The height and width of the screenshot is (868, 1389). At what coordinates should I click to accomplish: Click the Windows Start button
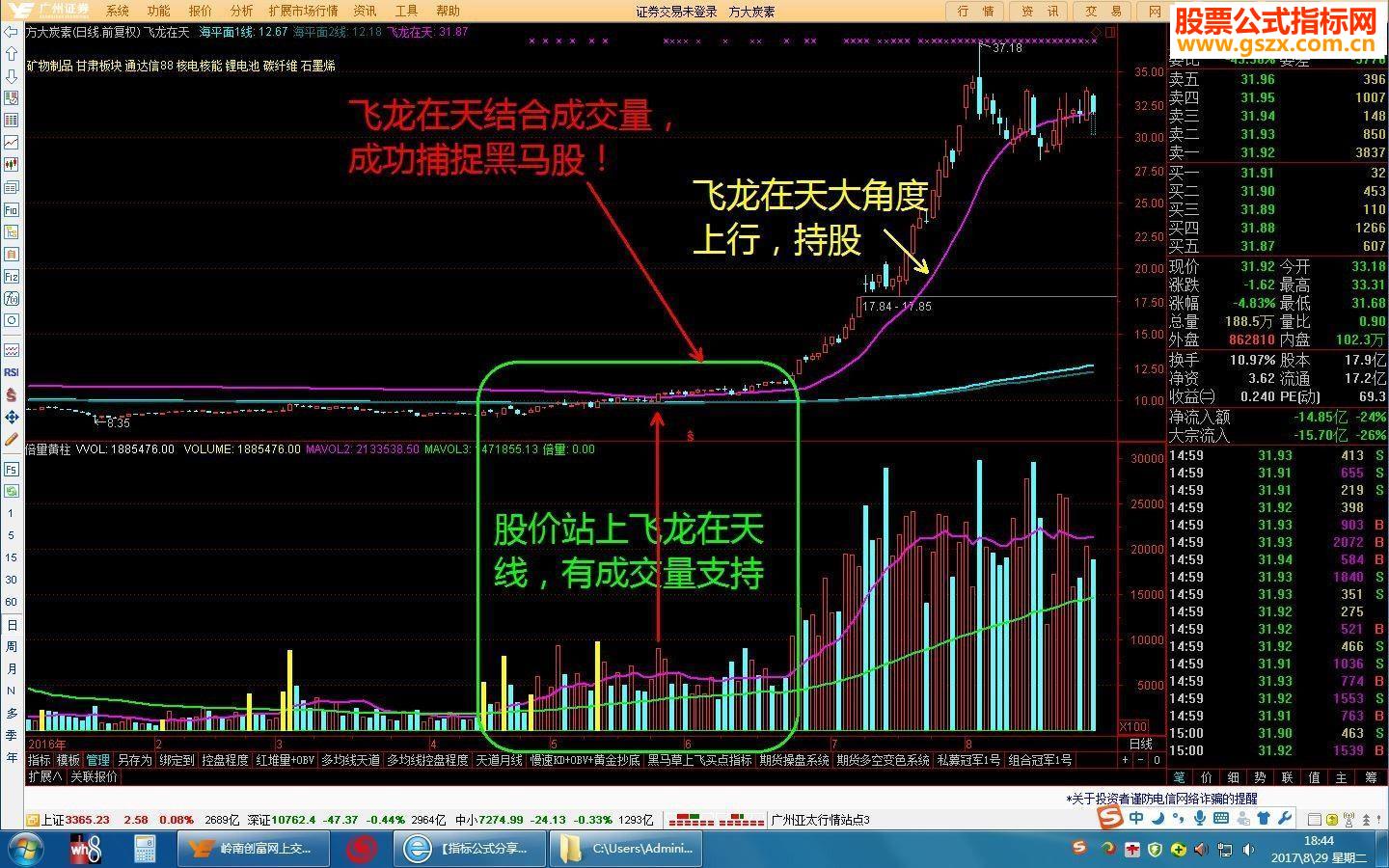[x=24, y=850]
